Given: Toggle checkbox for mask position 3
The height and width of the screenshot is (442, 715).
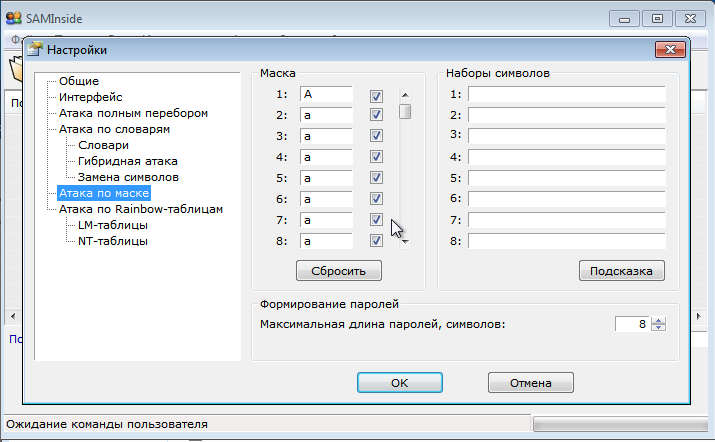Looking at the screenshot, I should [376, 135].
